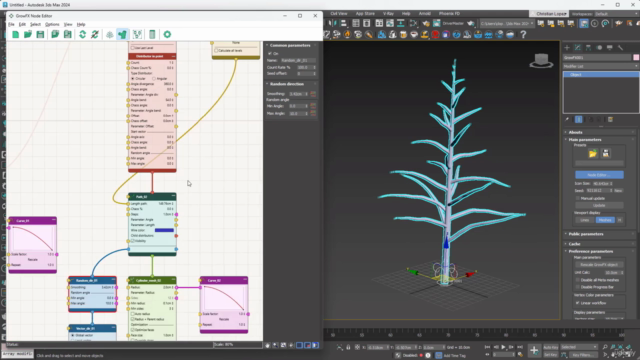Click the Open folder icon in GrowFX toolbar
The height and width of the screenshot is (360, 640).
(x=28, y=34)
